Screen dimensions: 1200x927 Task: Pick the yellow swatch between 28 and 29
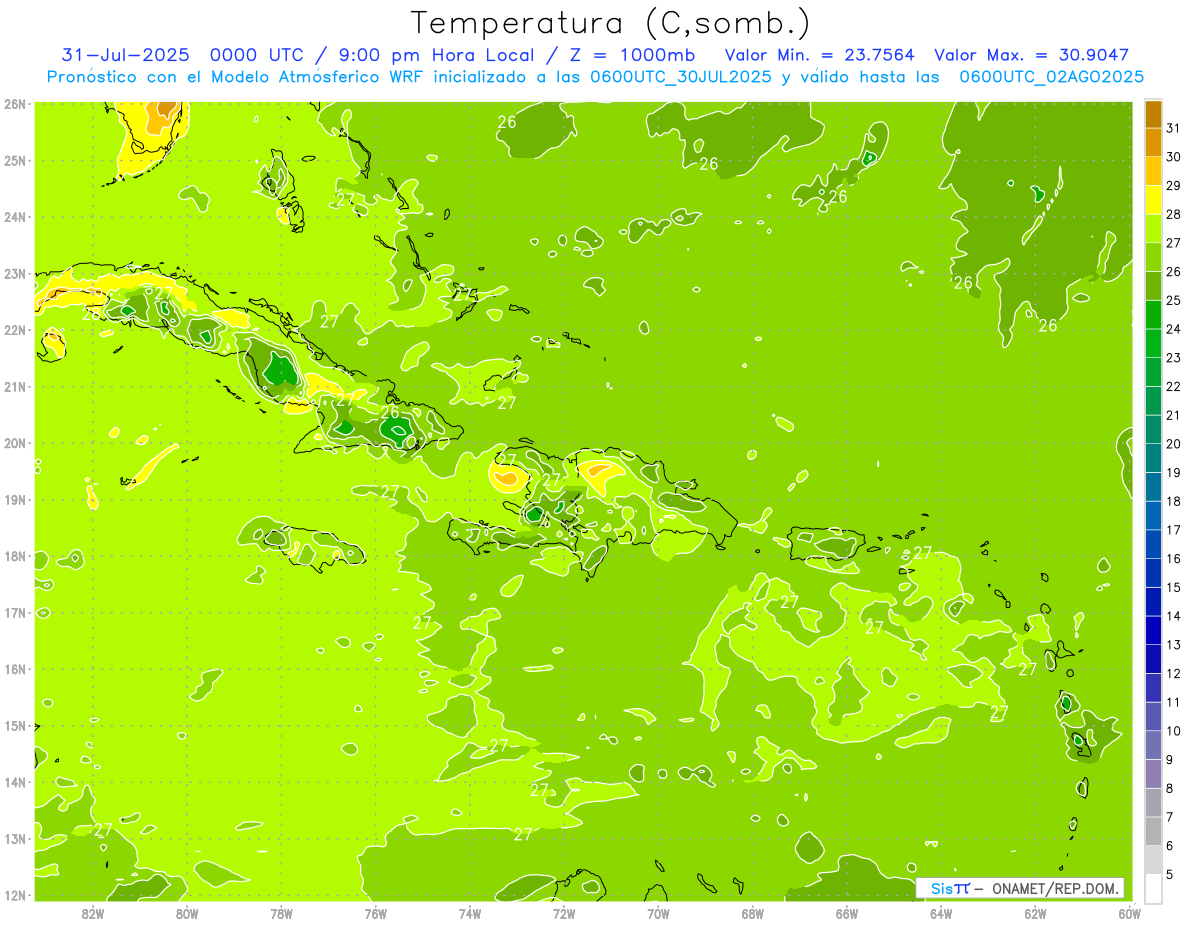point(1153,199)
